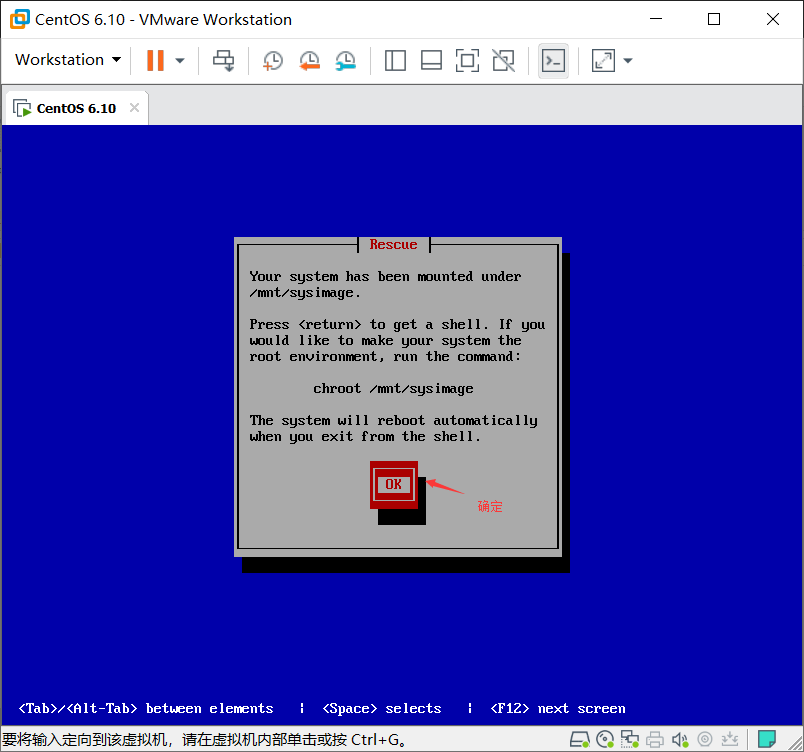Minimize the VMware Workstation window
The height and width of the screenshot is (752, 804).
tap(656, 19)
